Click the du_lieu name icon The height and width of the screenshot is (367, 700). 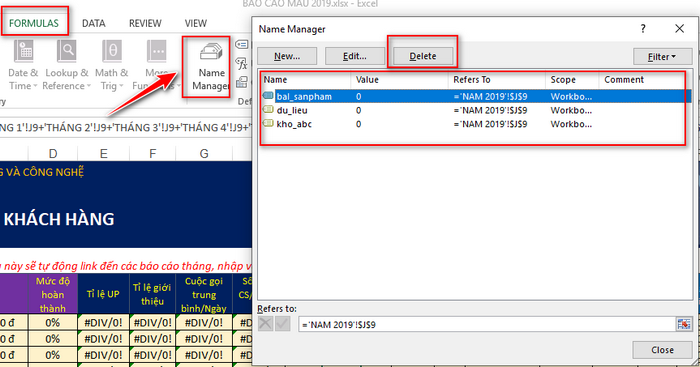268,109
